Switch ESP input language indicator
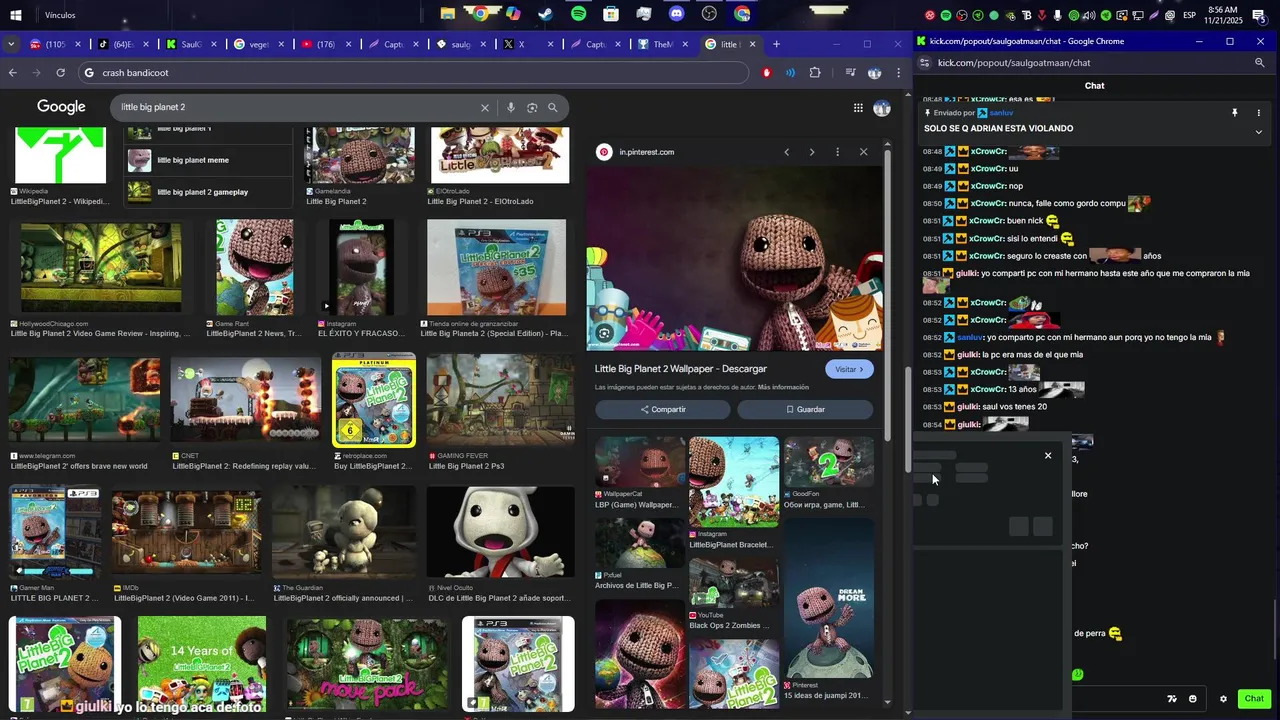The width and height of the screenshot is (1280, 720). coord(1190,15)
